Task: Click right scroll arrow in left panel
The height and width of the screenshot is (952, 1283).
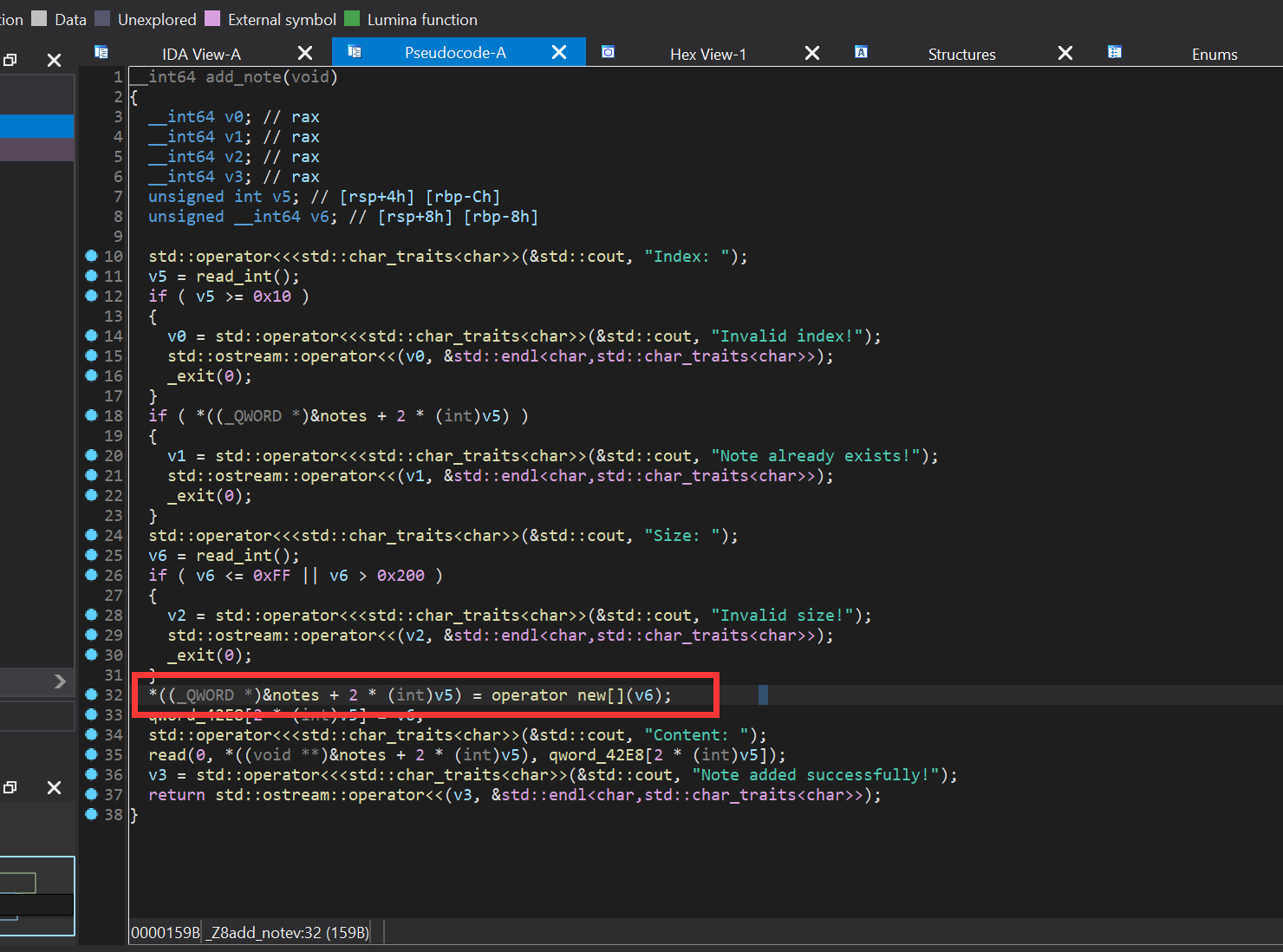Action: pos(59,681)
